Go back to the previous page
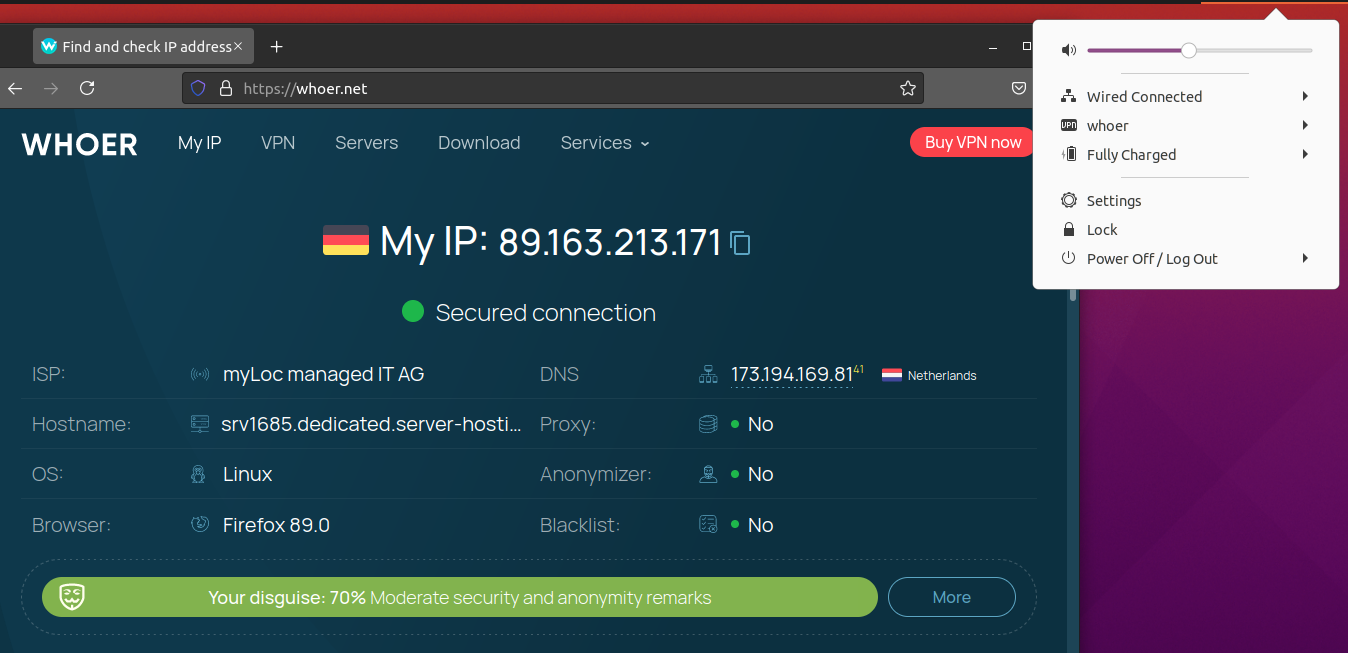This screenshot has height=653, width=1348. 15,88
